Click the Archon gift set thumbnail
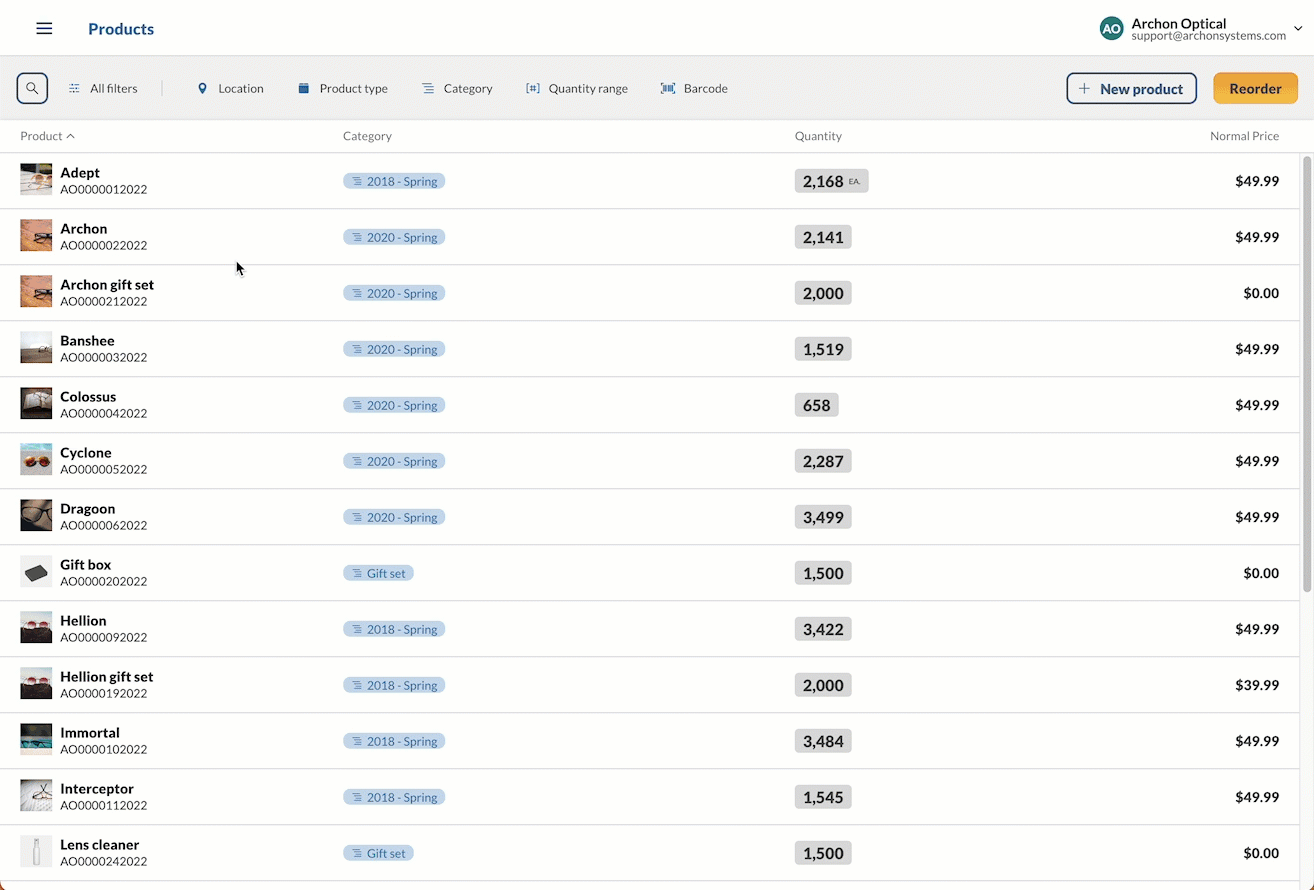Screen dimensions: 1314x890 coord(36,292)
